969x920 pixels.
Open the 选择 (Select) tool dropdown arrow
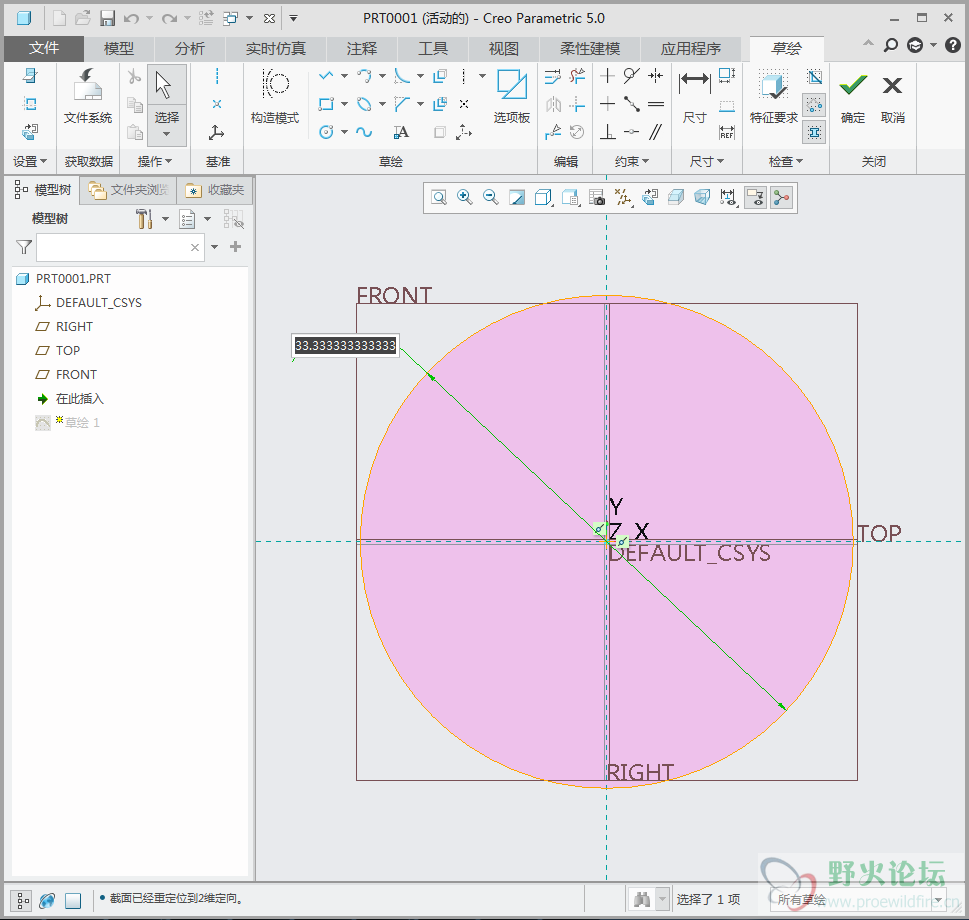(x=166, y=134)
